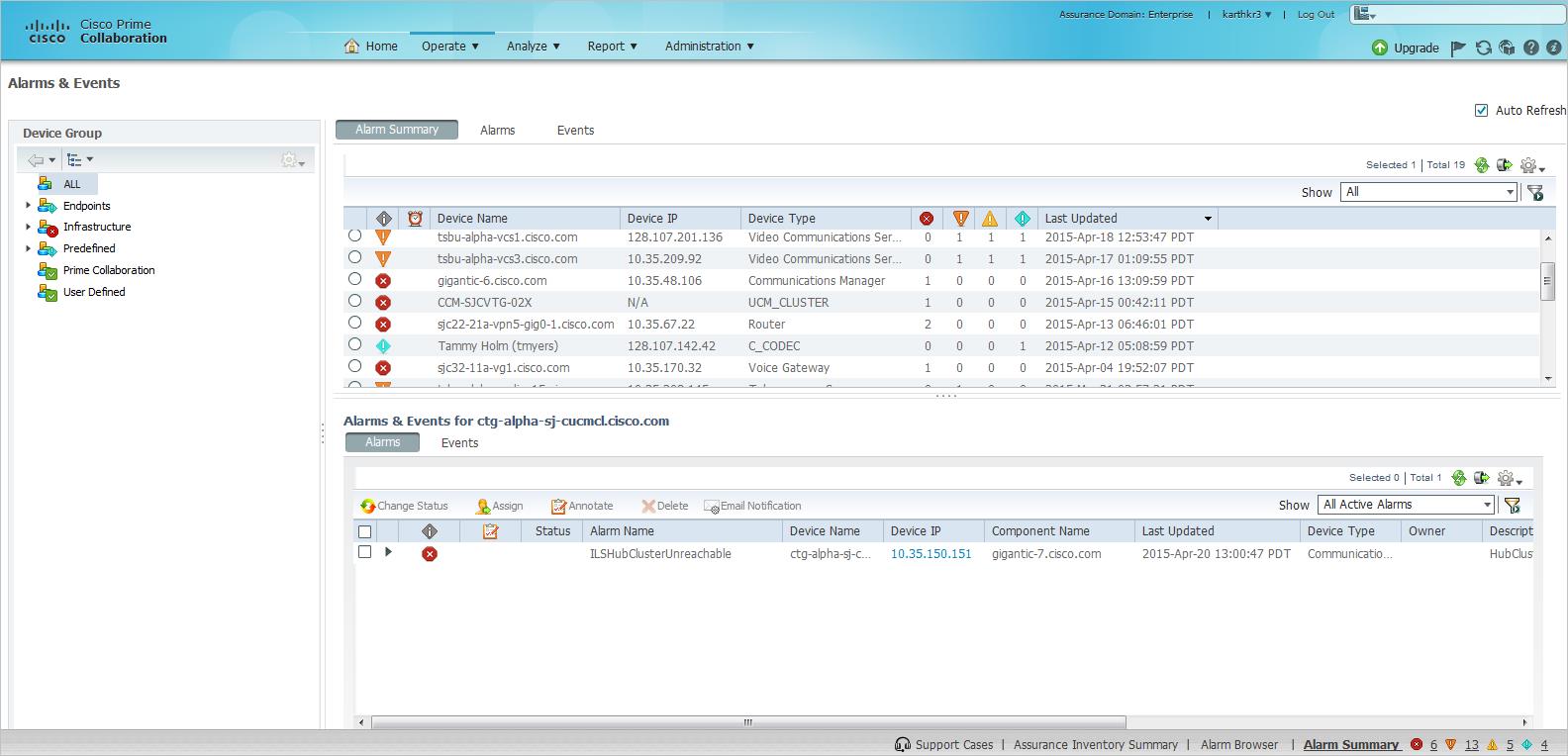
Task: Click the annotation column header icon in lower table
Action: (x=490, y=531)
